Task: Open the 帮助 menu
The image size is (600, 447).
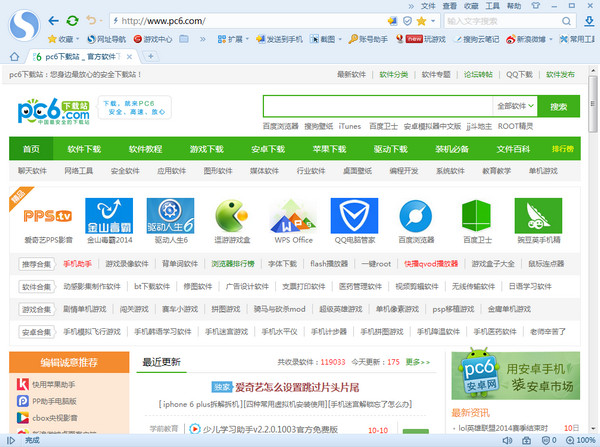Action: pyautogui.click(x=514, y=6)
